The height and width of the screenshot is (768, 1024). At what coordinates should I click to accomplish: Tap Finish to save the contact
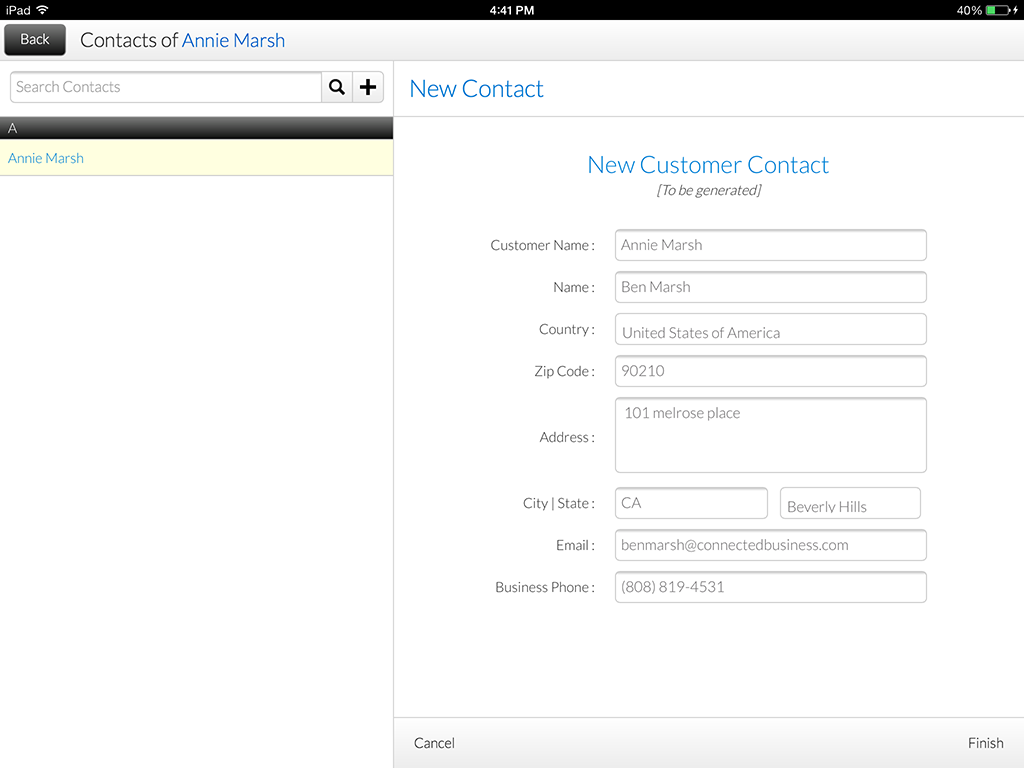click(985, 743)
